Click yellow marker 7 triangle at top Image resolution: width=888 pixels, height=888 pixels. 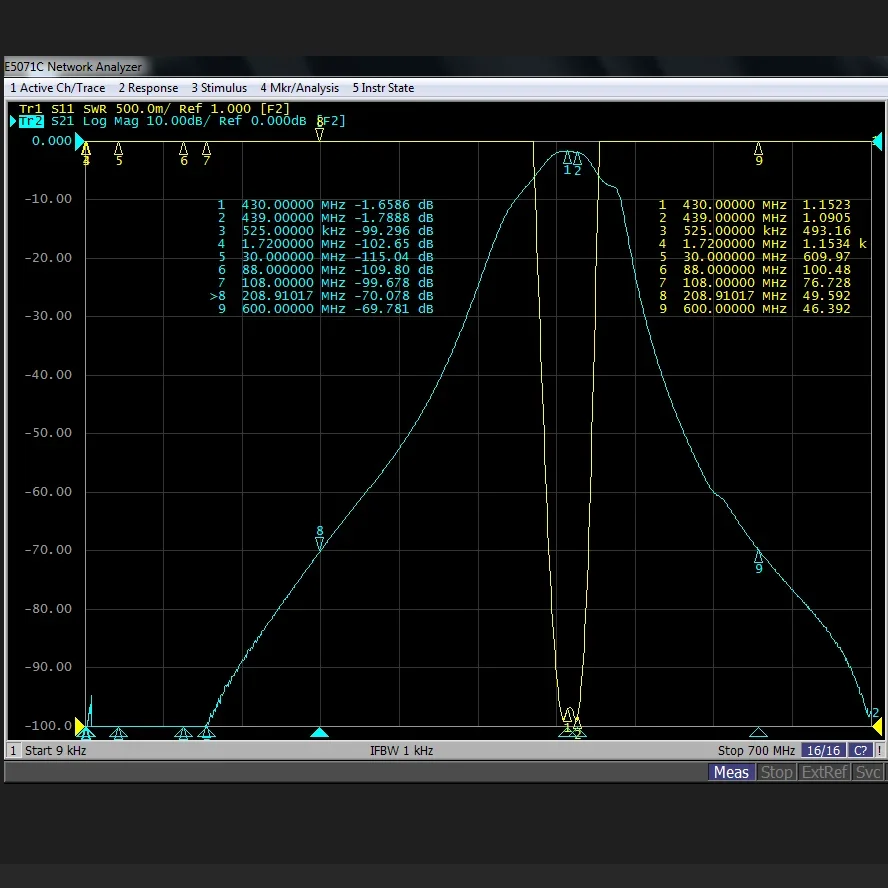[x=207, y=149]
